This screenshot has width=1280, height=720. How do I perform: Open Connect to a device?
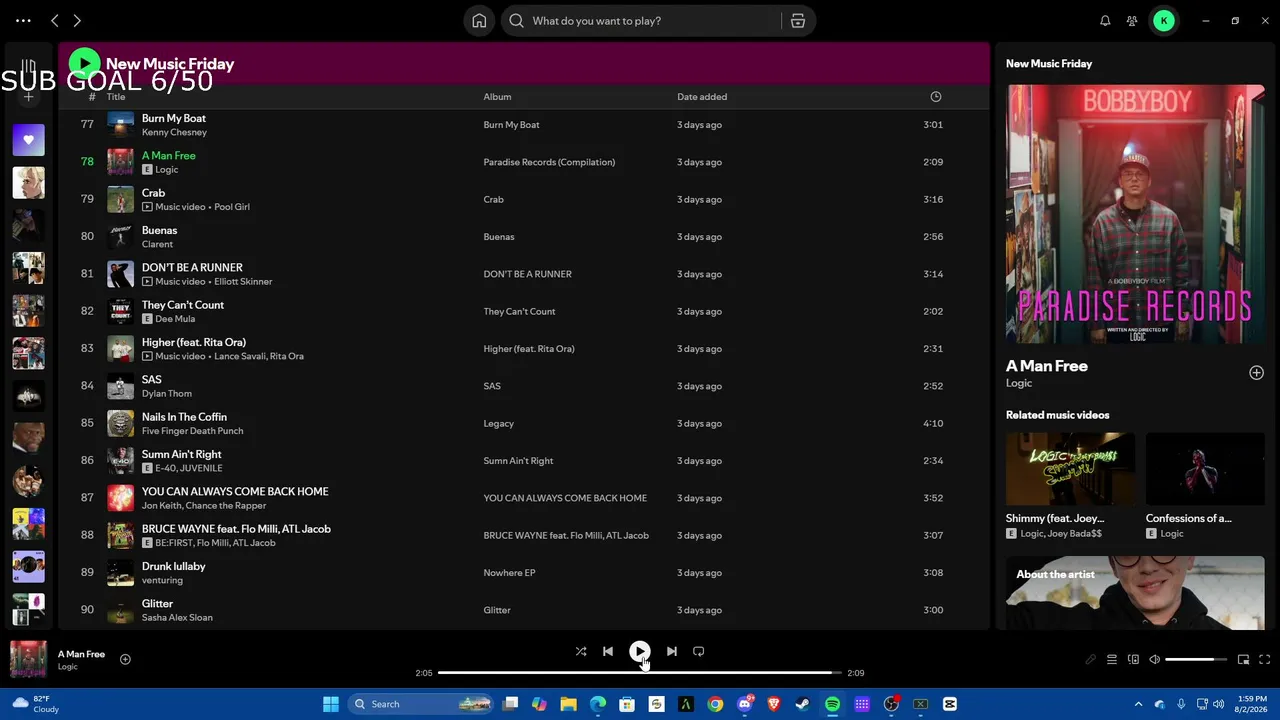[x=1133, y=660]
